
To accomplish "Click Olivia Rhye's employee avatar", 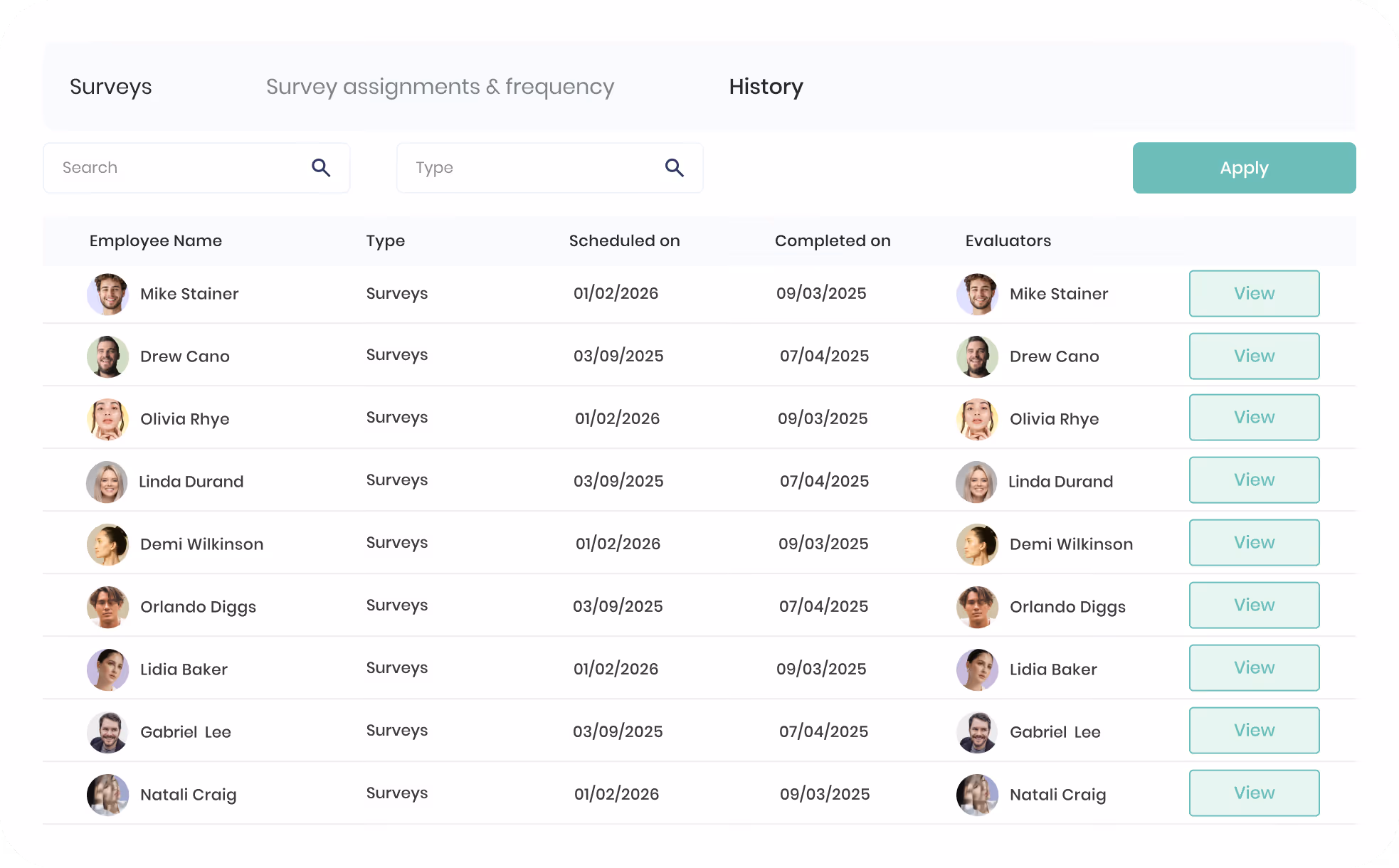I will pos(107,419).
